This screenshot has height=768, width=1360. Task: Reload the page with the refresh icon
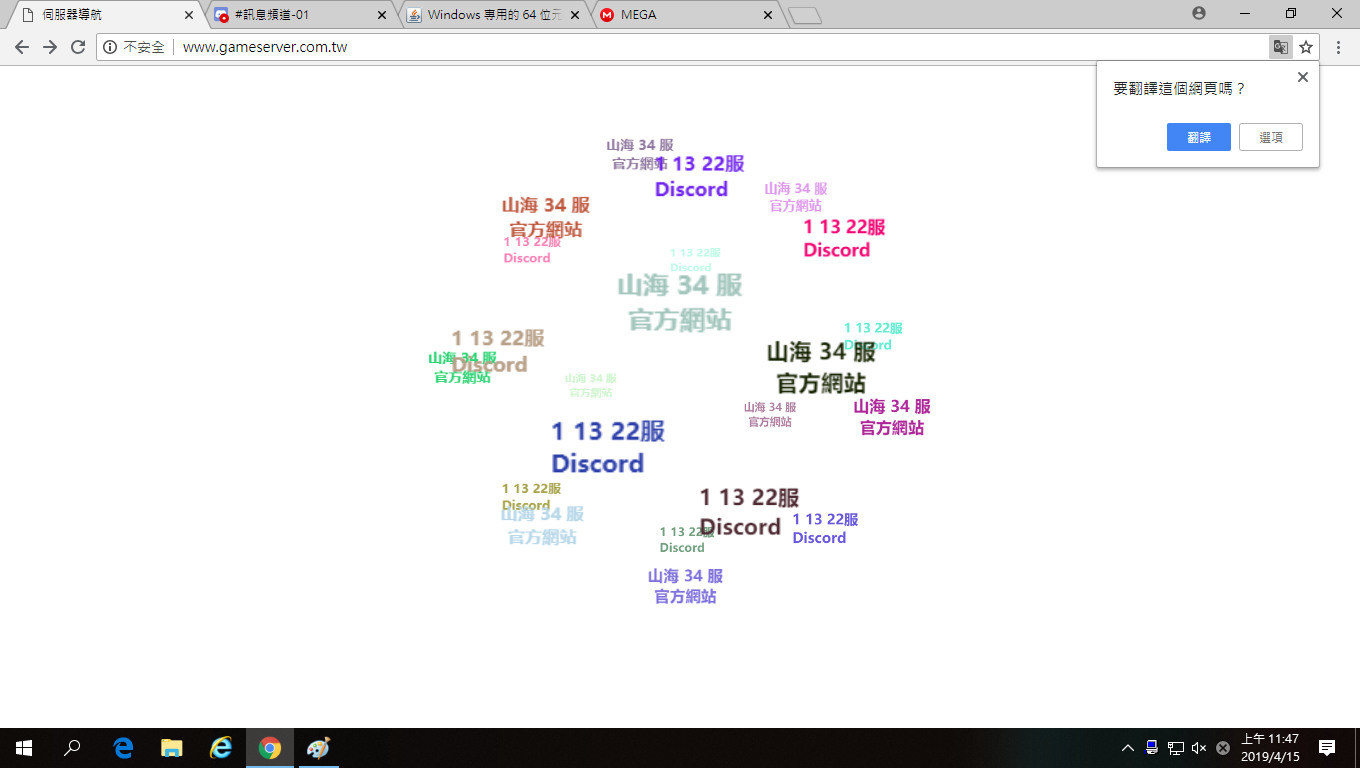[78, 47]
